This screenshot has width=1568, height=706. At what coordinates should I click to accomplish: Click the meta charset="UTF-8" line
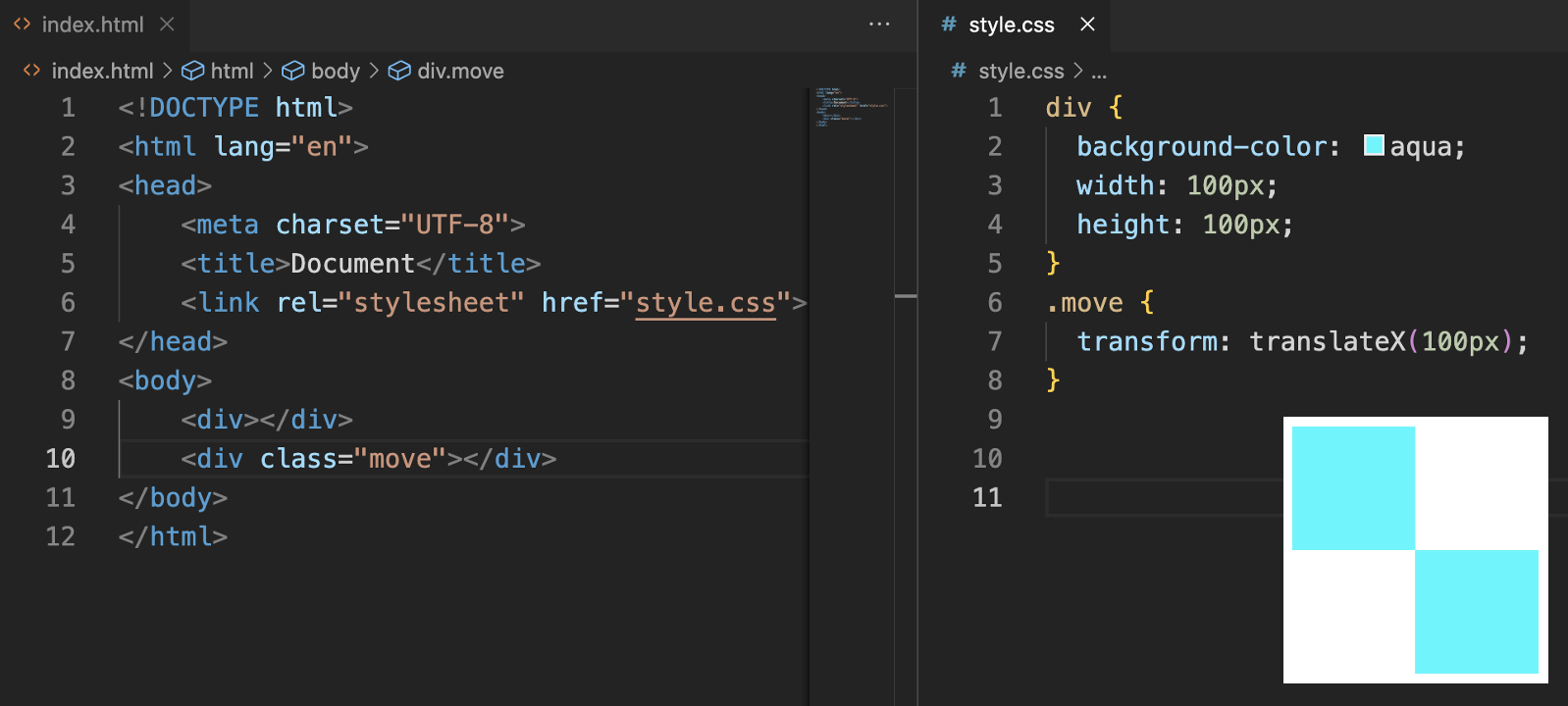tap(353, 225)
